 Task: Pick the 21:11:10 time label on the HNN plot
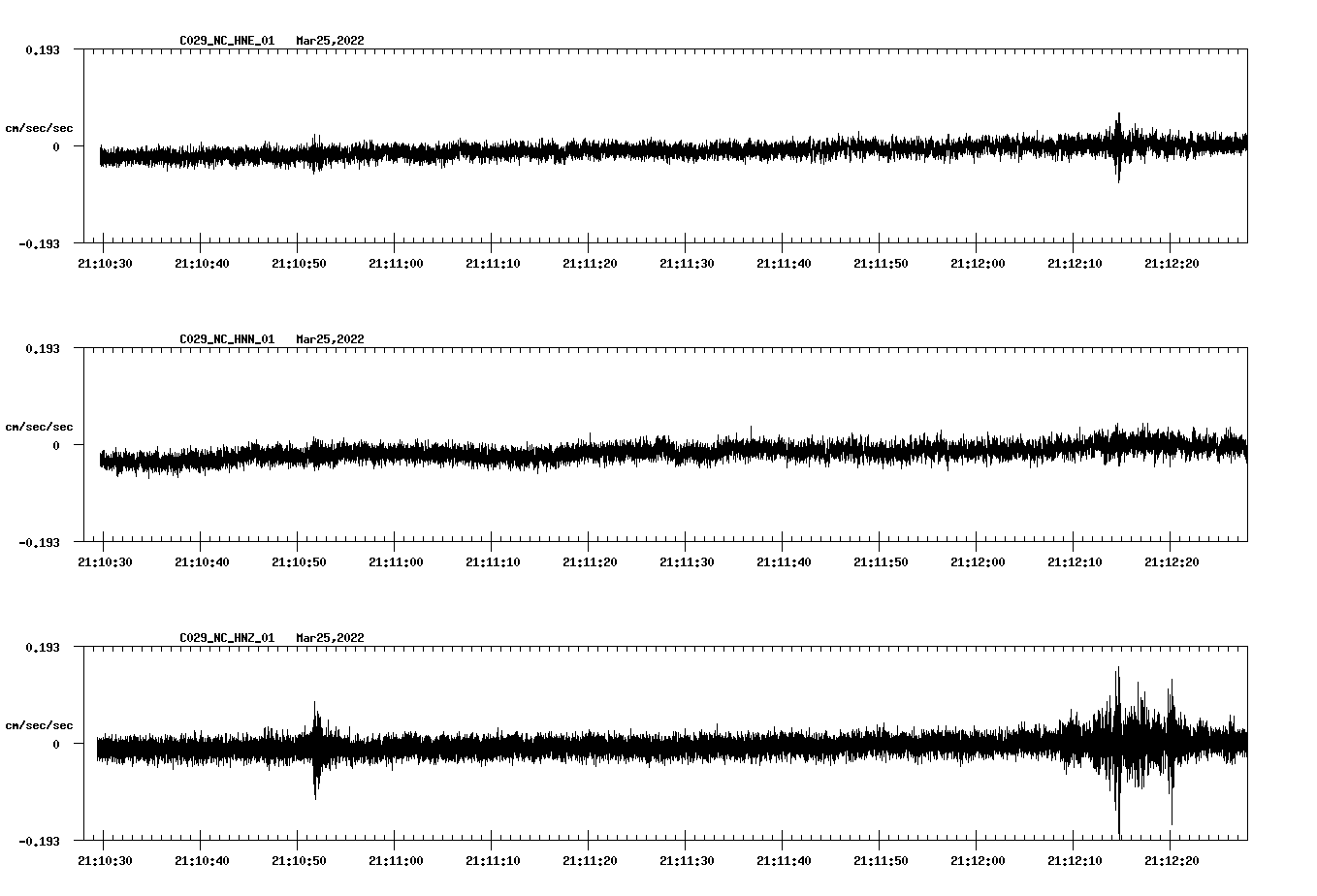493,562
